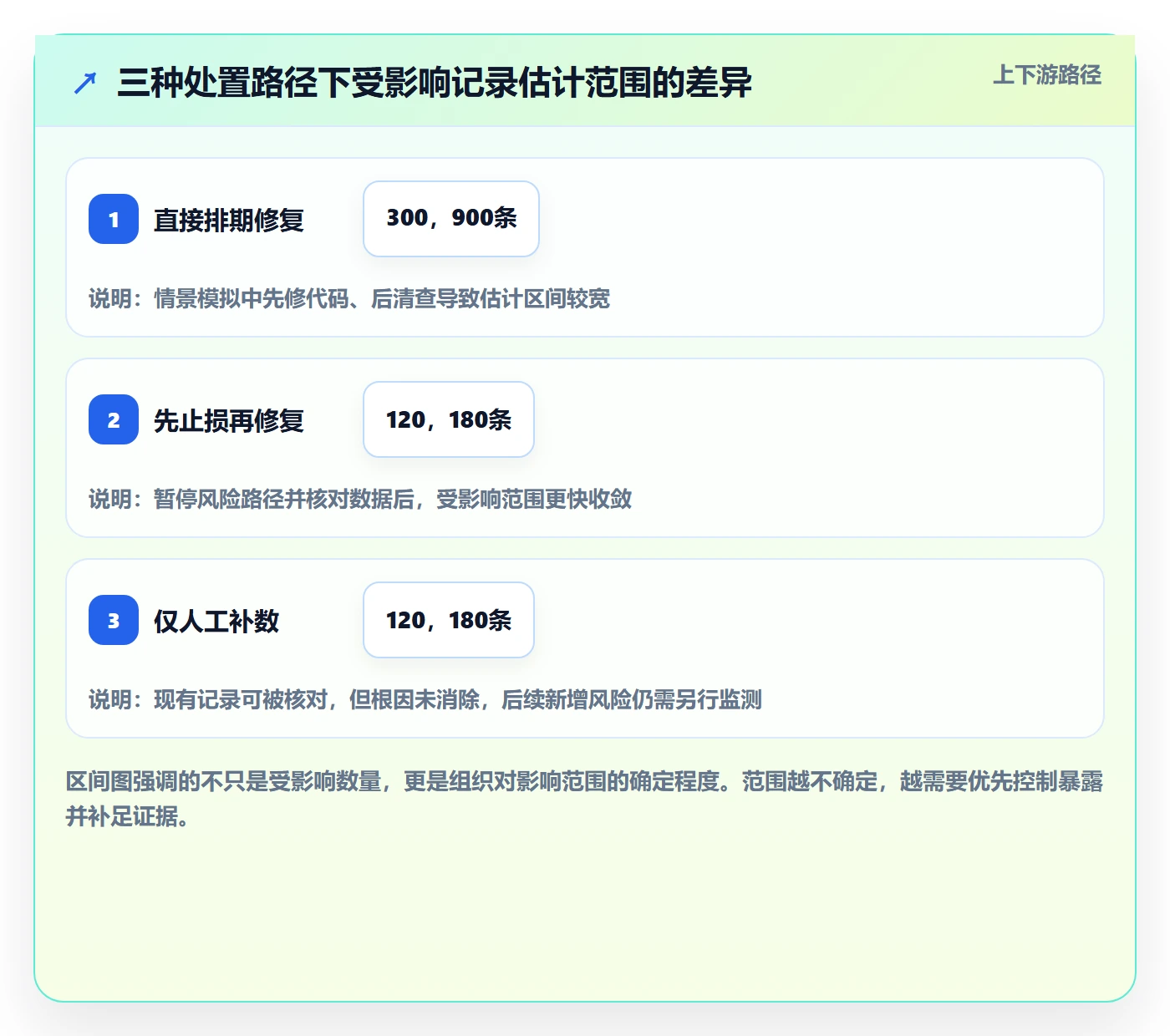Image resolution: width=1170 pixels, height=1036 pixels.
Task: Click the number 1 badge for 直接排期修复
Action: click(114, 219)
